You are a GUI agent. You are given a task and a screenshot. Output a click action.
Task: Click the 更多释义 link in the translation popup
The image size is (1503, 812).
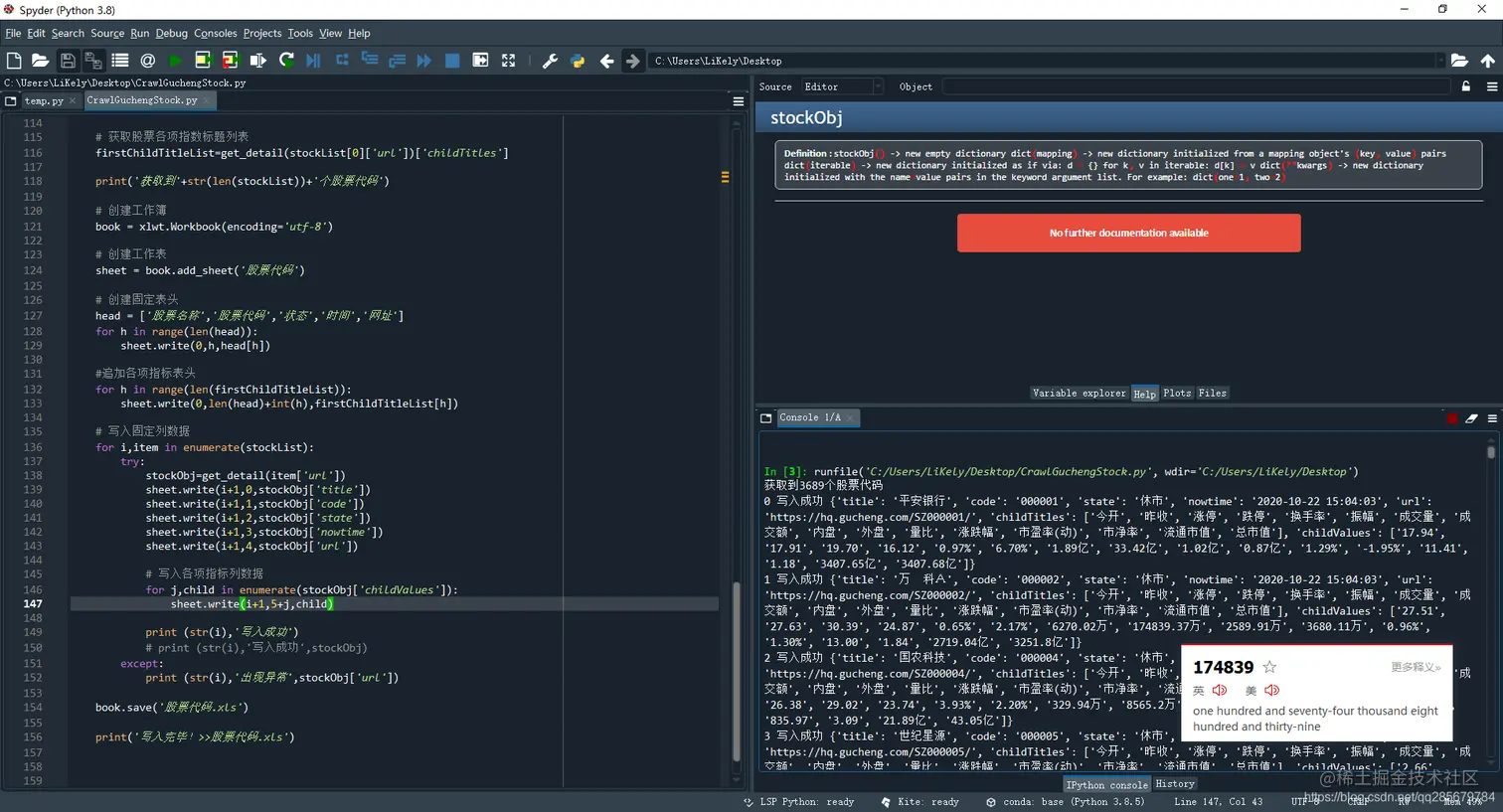(1416, 667)
